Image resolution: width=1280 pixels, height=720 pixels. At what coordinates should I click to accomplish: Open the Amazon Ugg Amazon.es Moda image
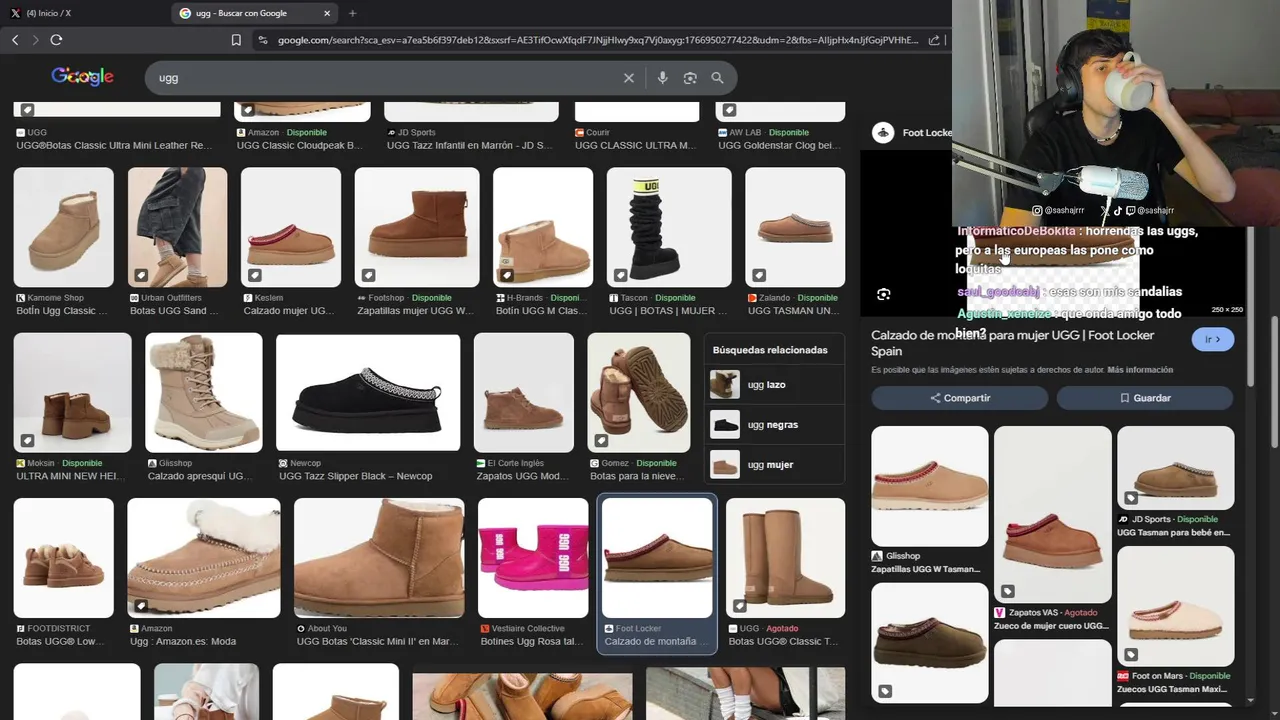[204, 558]
